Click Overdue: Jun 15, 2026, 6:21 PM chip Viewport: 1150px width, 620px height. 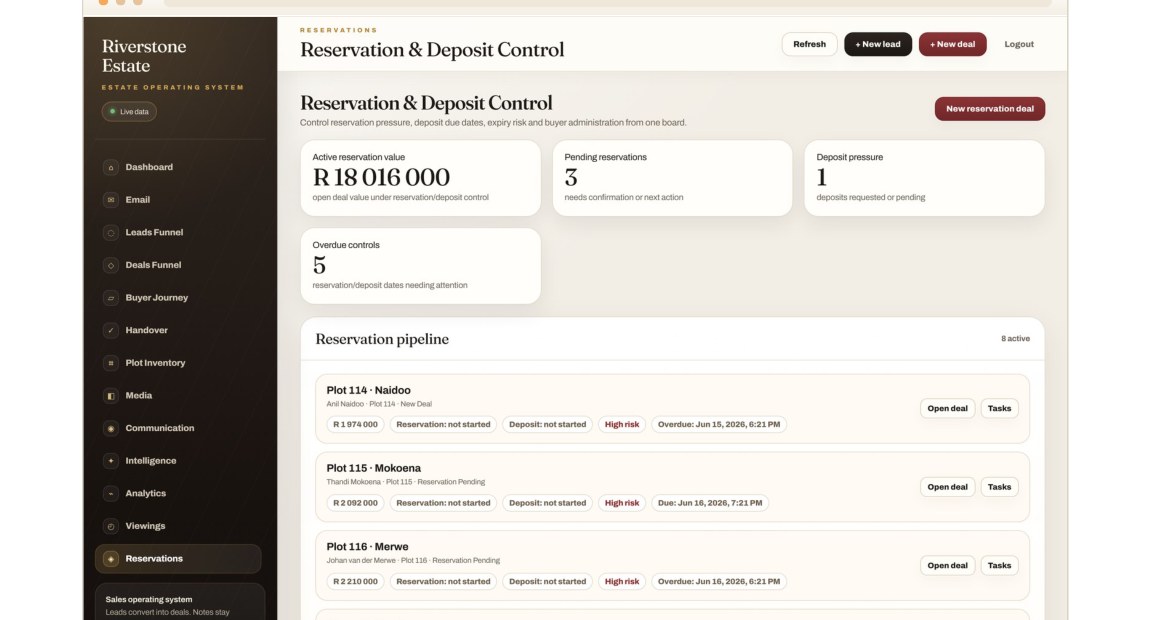tap(719, 425)
